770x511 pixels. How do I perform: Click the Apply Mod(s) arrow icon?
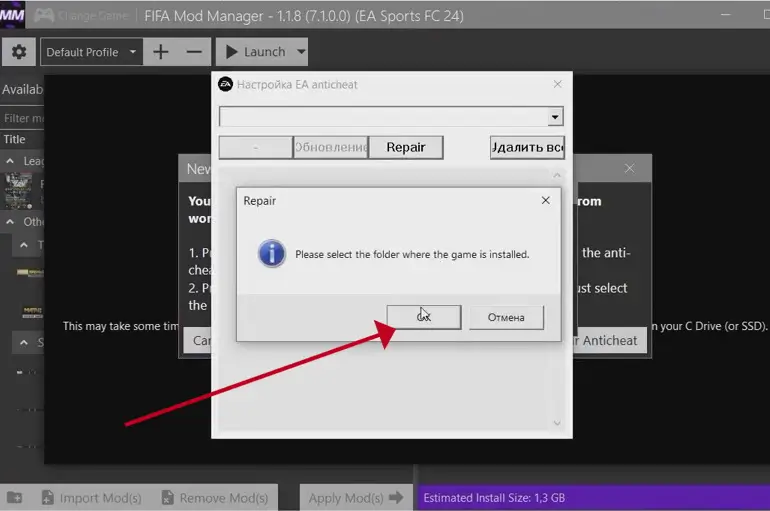396,498
